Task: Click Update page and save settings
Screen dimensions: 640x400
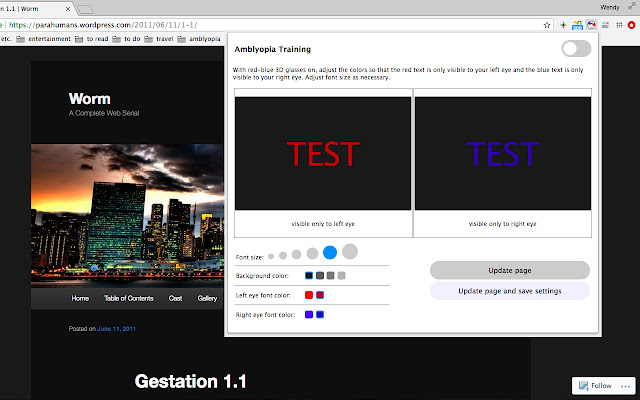Action: click(x=510, y=291)
